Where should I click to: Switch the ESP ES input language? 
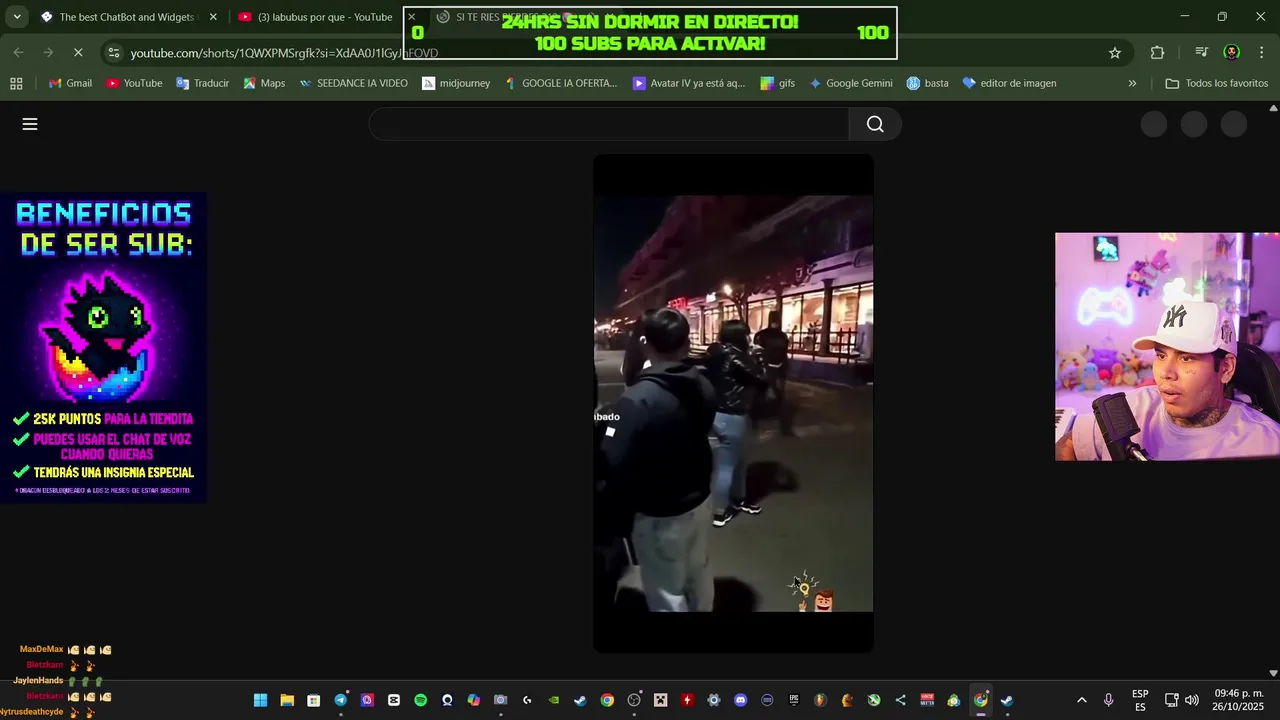(x=1140, y=700)
